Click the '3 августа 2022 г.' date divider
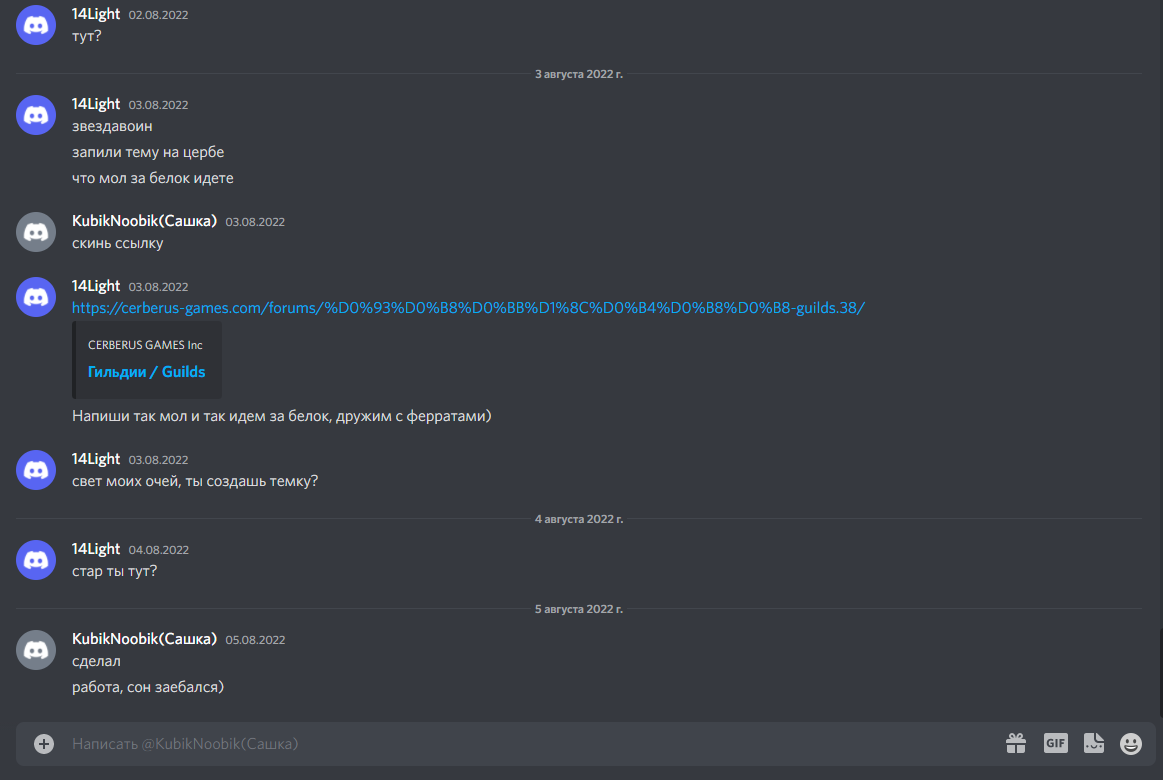Image resolution: width=1163 pixels, height=780 pixels. click(579, 74)
